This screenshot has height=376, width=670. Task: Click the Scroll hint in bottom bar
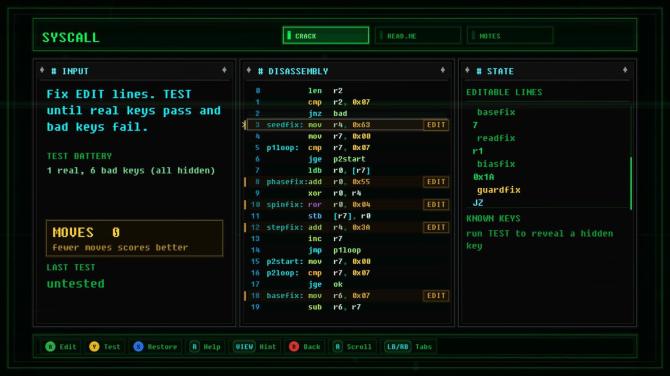click(x=353, y=347)
